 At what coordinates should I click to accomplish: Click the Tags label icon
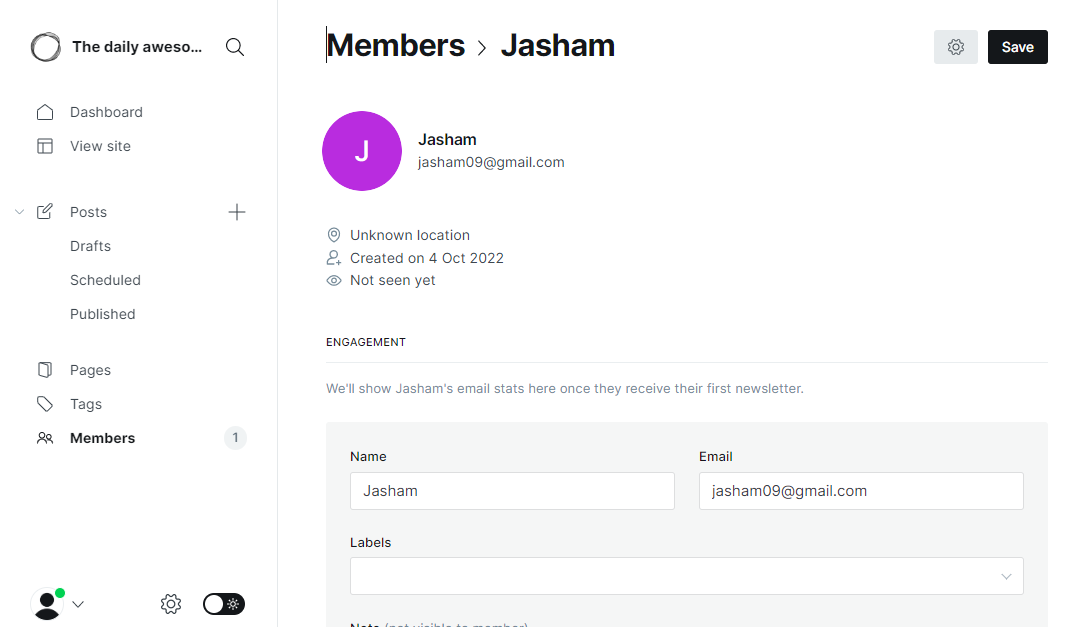pos(45,403)
